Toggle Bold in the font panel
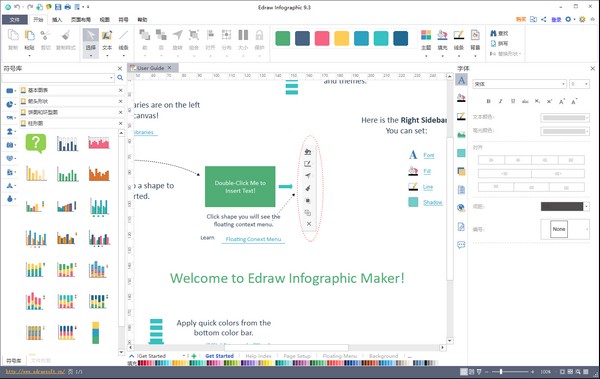 488,101
